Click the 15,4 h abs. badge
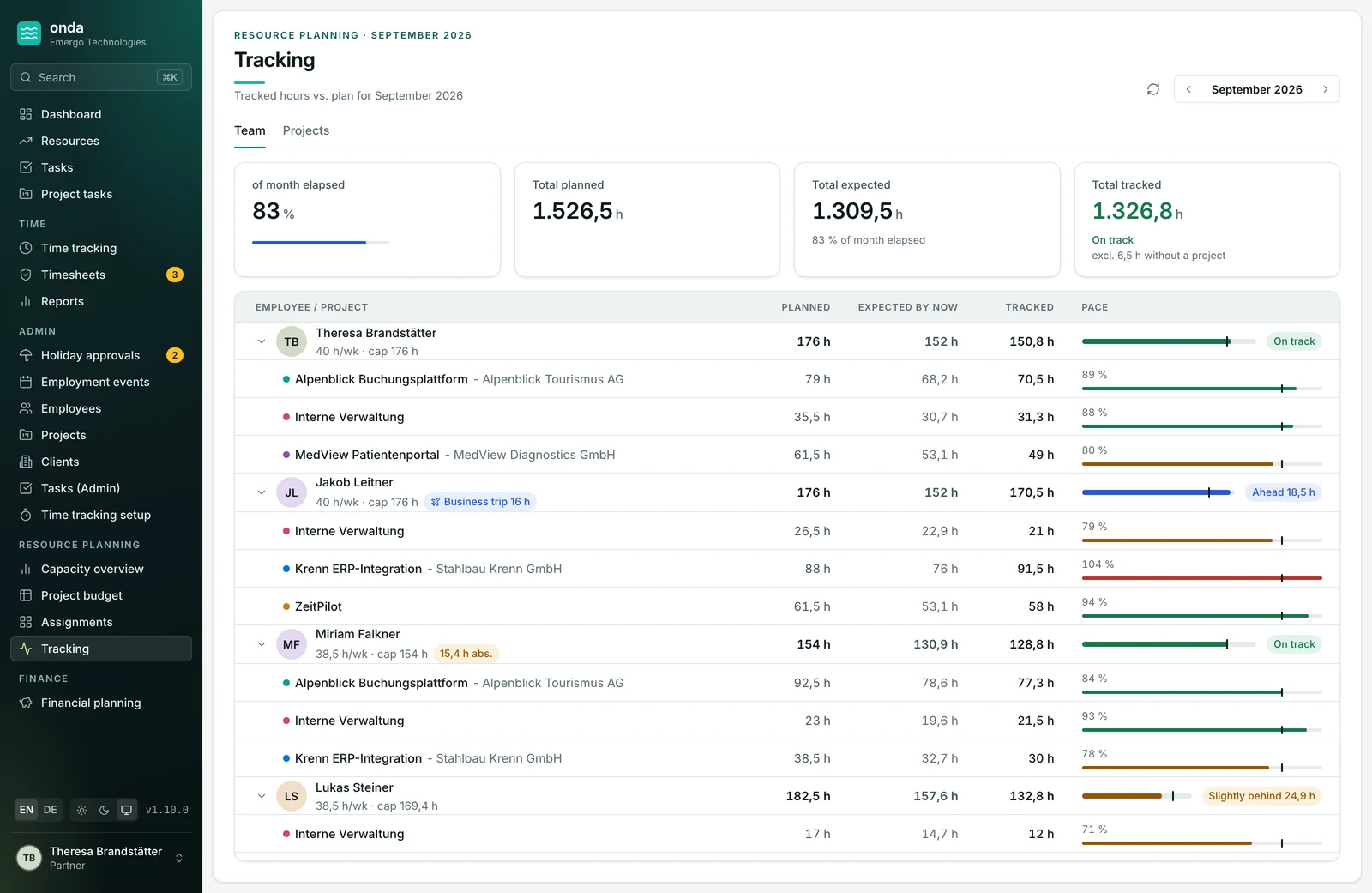Viewport: 1372px width, 893px height. coord(466,654)
